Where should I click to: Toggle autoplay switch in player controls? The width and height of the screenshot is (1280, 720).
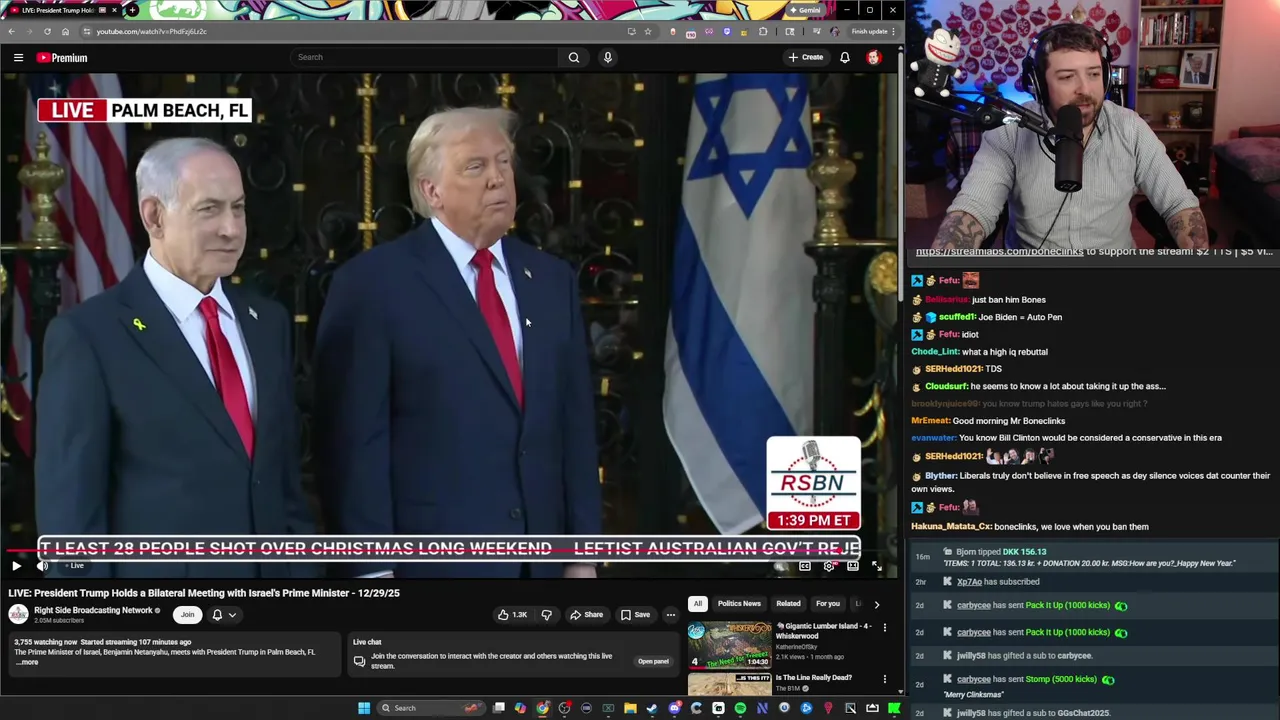point(779,566)
